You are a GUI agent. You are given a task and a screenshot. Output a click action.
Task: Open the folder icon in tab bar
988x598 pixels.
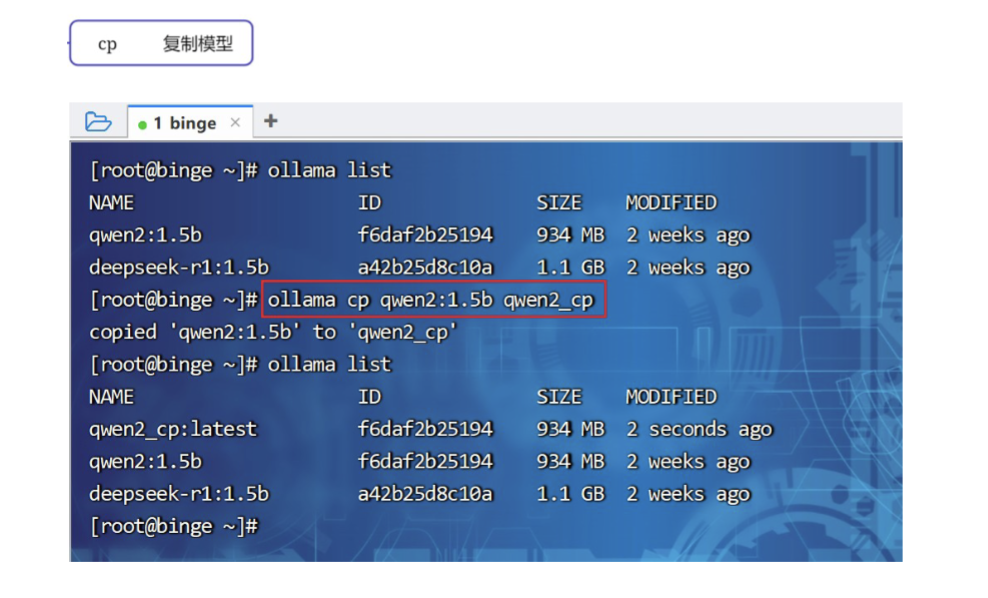point(98,121)
